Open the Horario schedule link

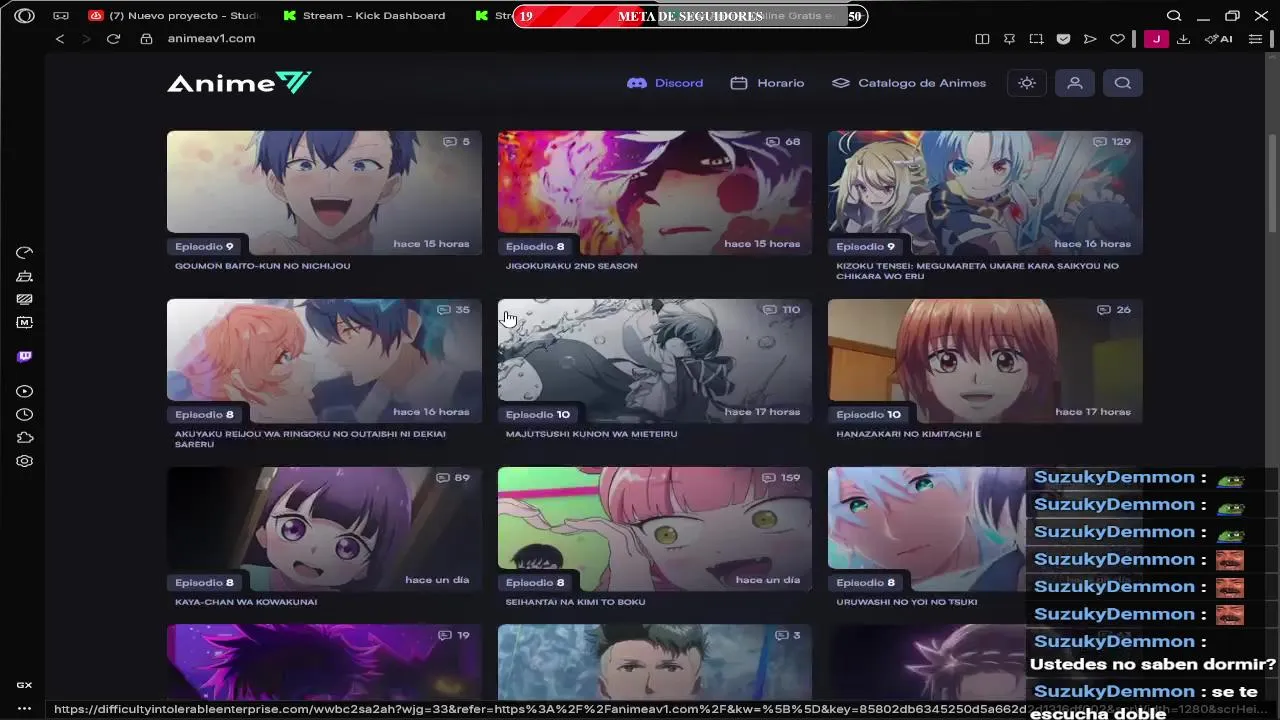tap(767, 83)
